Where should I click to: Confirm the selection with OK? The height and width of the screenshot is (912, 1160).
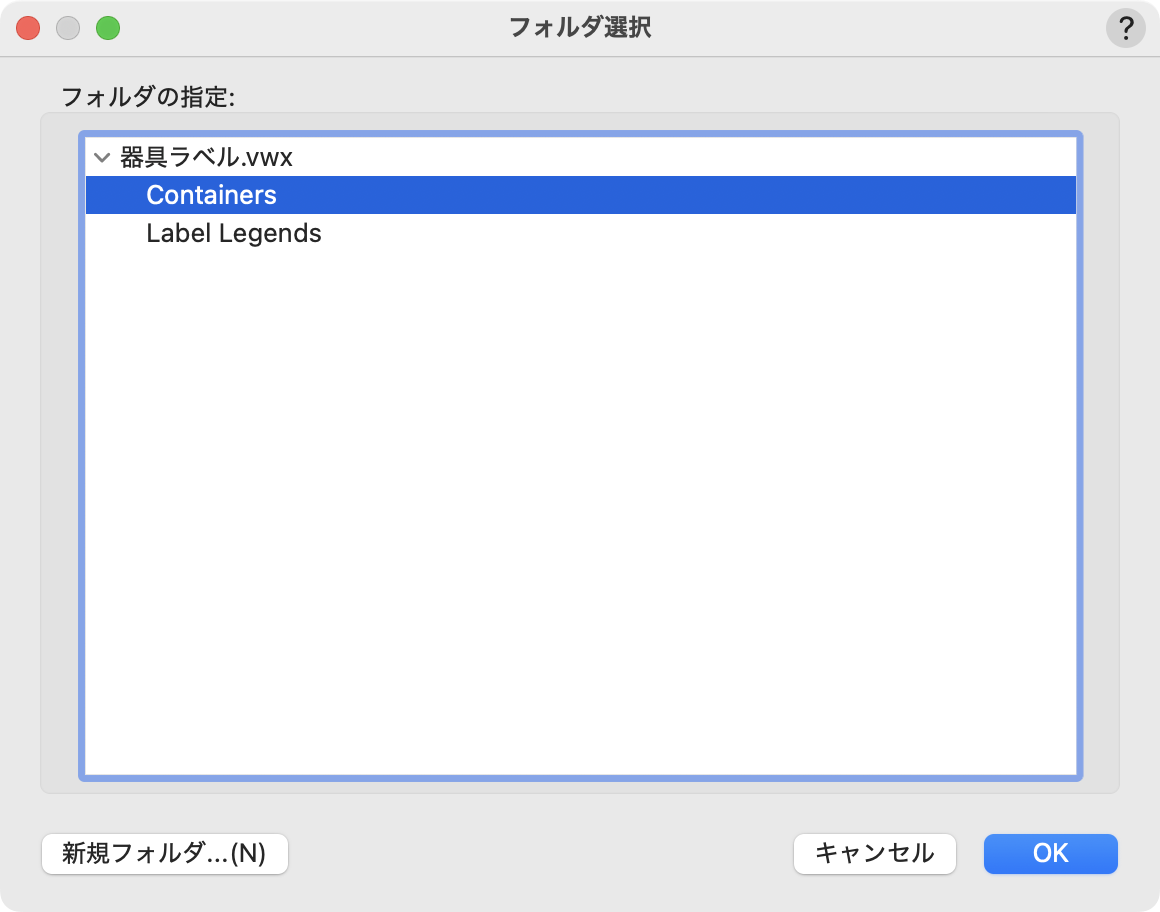(x=1050, y=854)
